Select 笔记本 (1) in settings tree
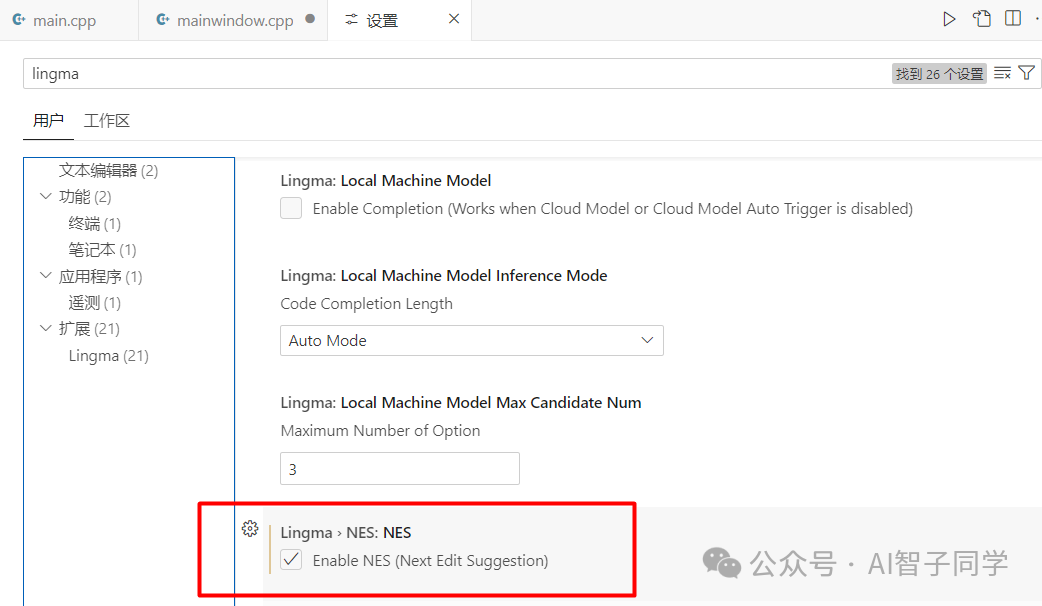Image resolution: width=1042 pixels, height=606 pixels. (x=102, y=250)
